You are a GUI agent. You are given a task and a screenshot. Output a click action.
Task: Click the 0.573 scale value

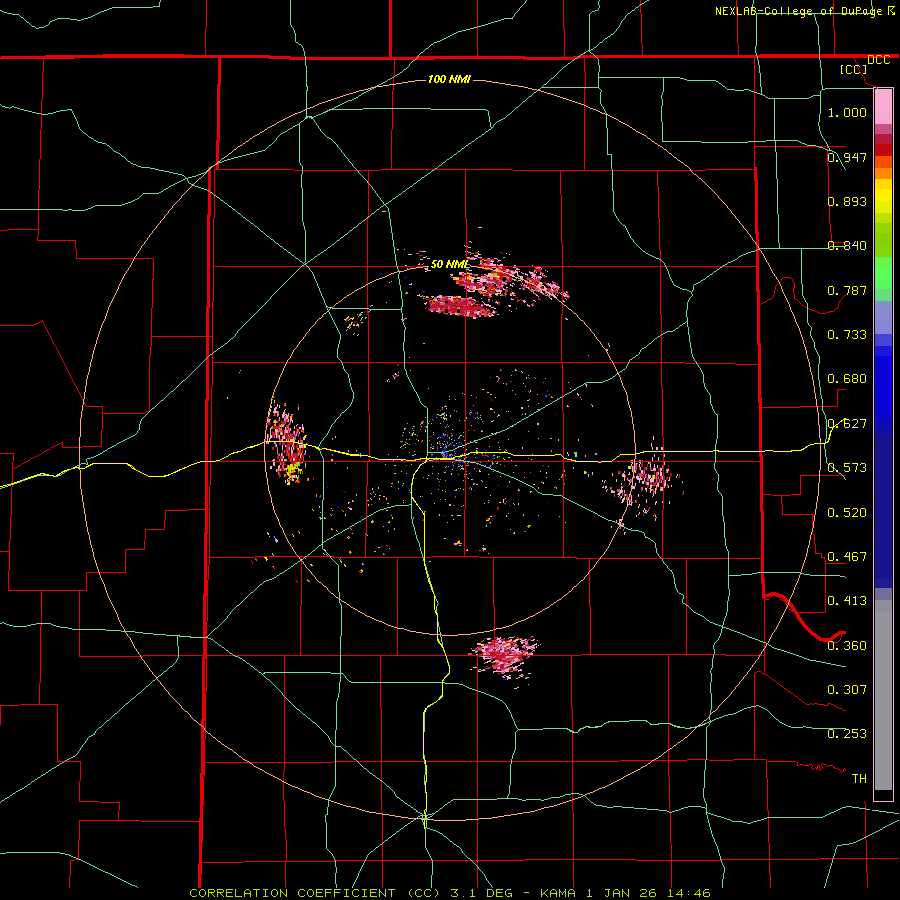847,468
